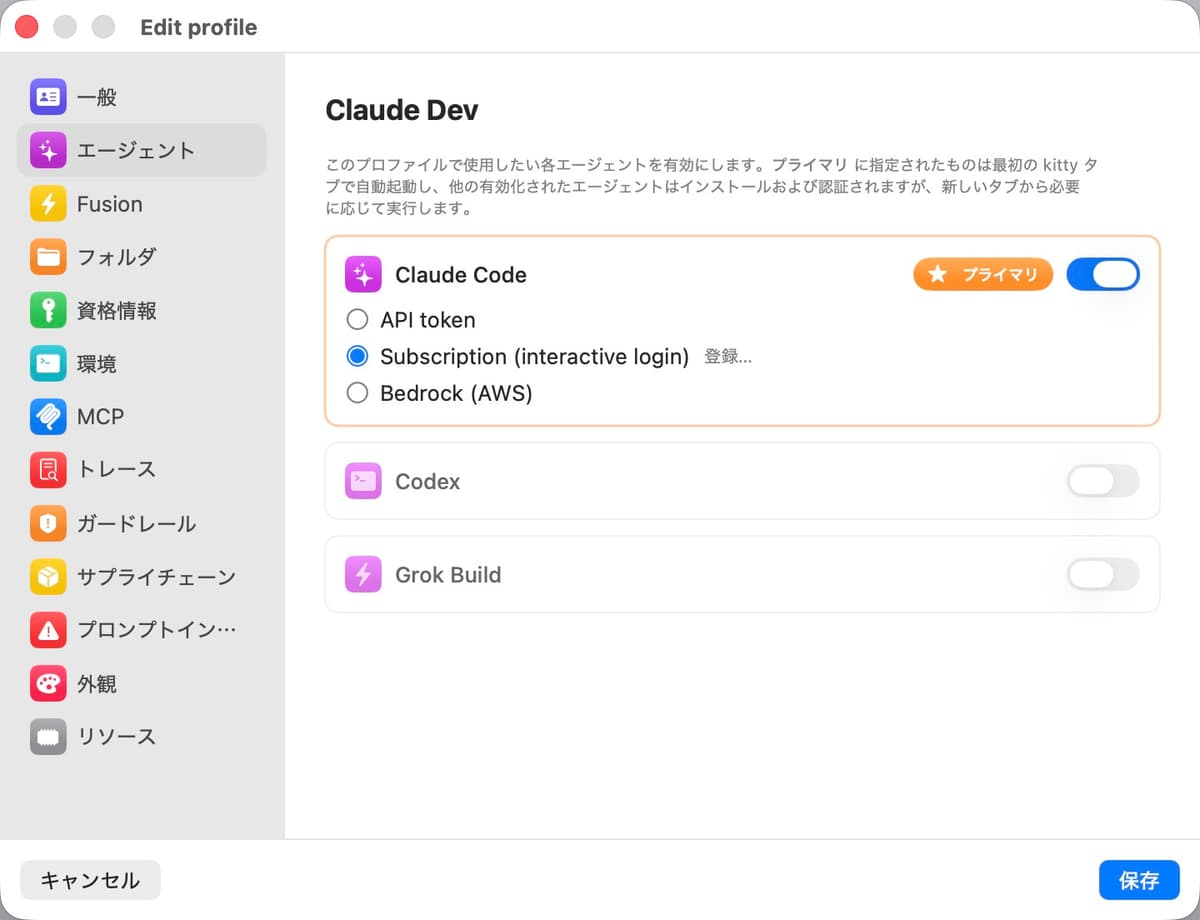The height and width of the screenshot is (920, 1200).
Task: Select the Bedrock (AWS) radio button
Action: pos(357,393)
